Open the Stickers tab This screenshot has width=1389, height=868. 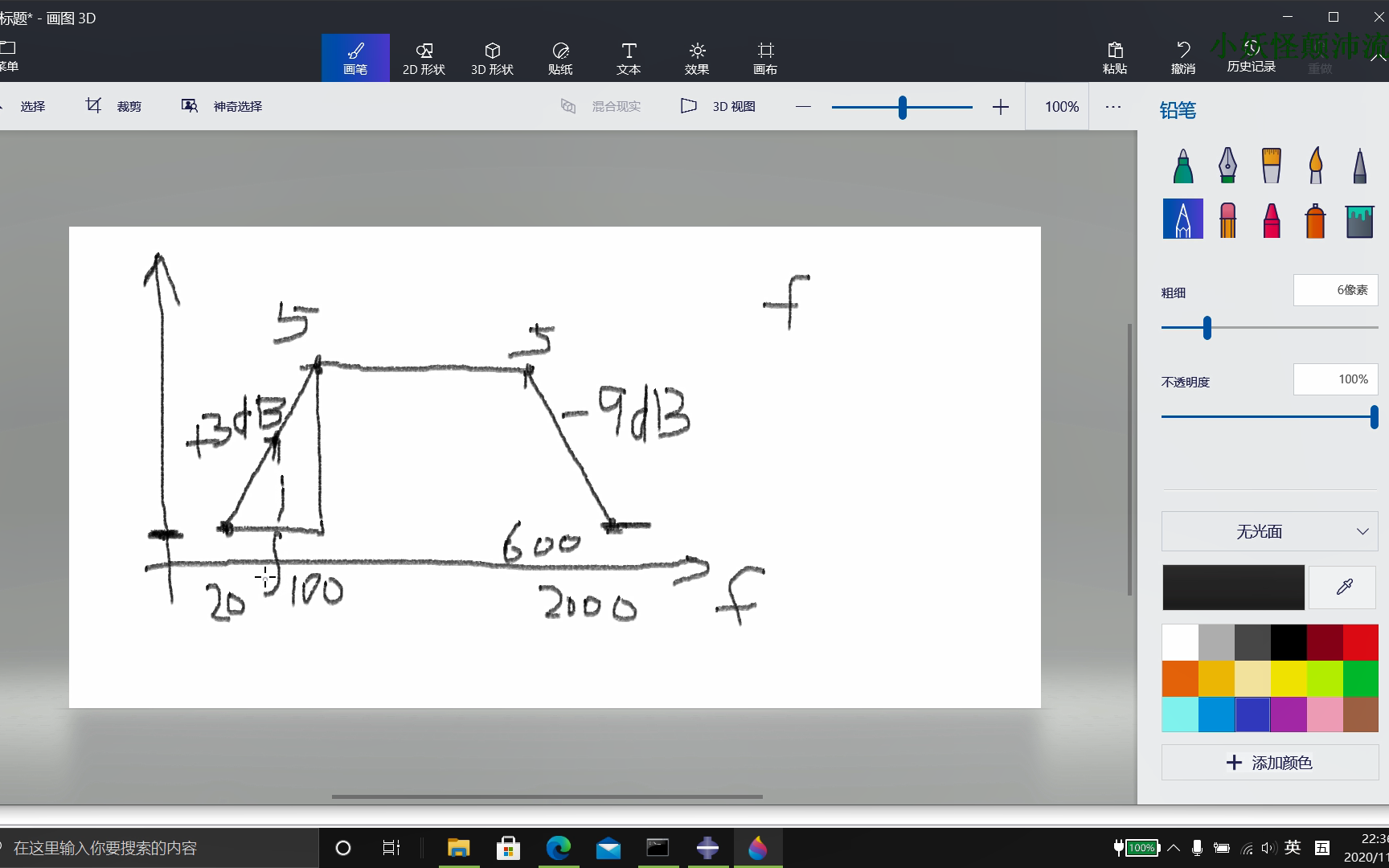pyautogui.click(x=560, y=58)
